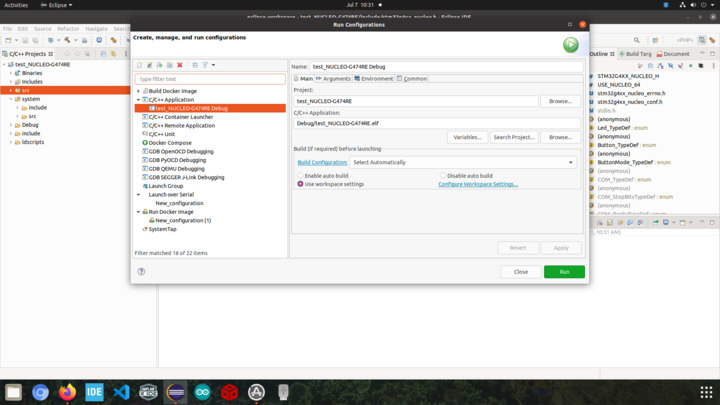
Task: Click New launch configuration icon
Action: click(140, 65)
